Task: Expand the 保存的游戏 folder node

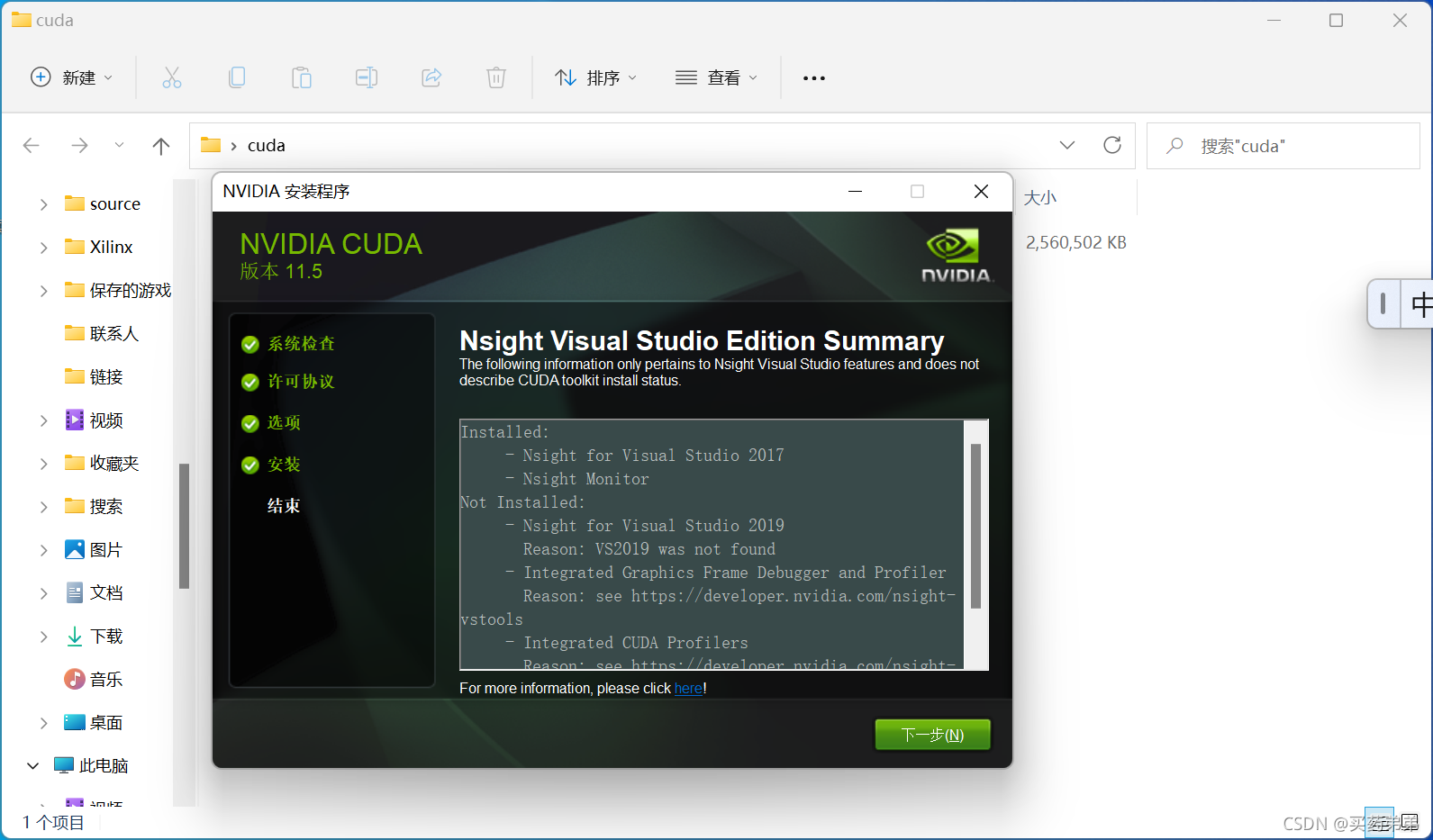Action: (x=43, y=291)
